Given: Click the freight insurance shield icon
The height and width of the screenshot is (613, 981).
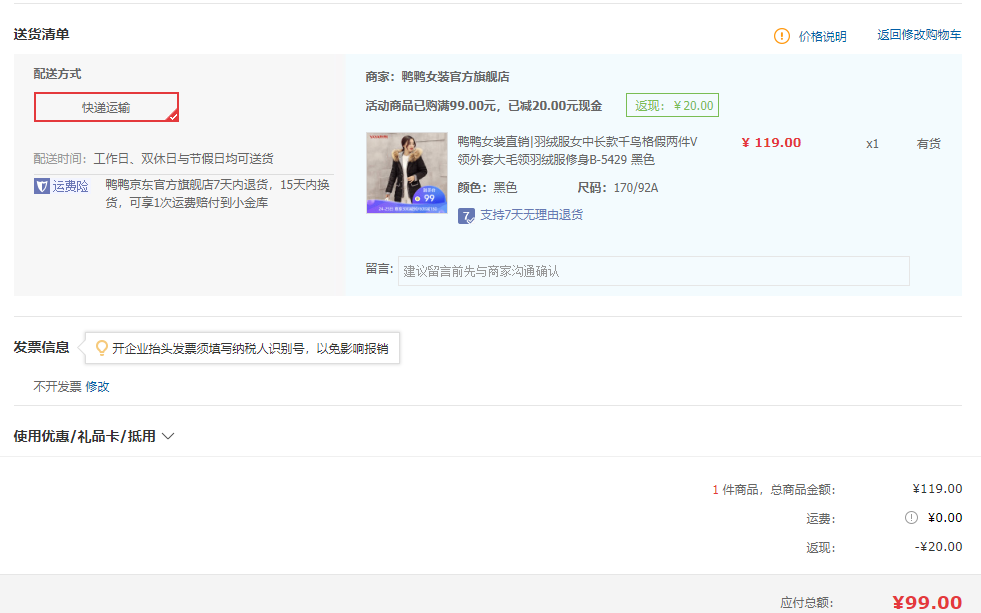Looking at the screenshot, I should click(42, 186).
